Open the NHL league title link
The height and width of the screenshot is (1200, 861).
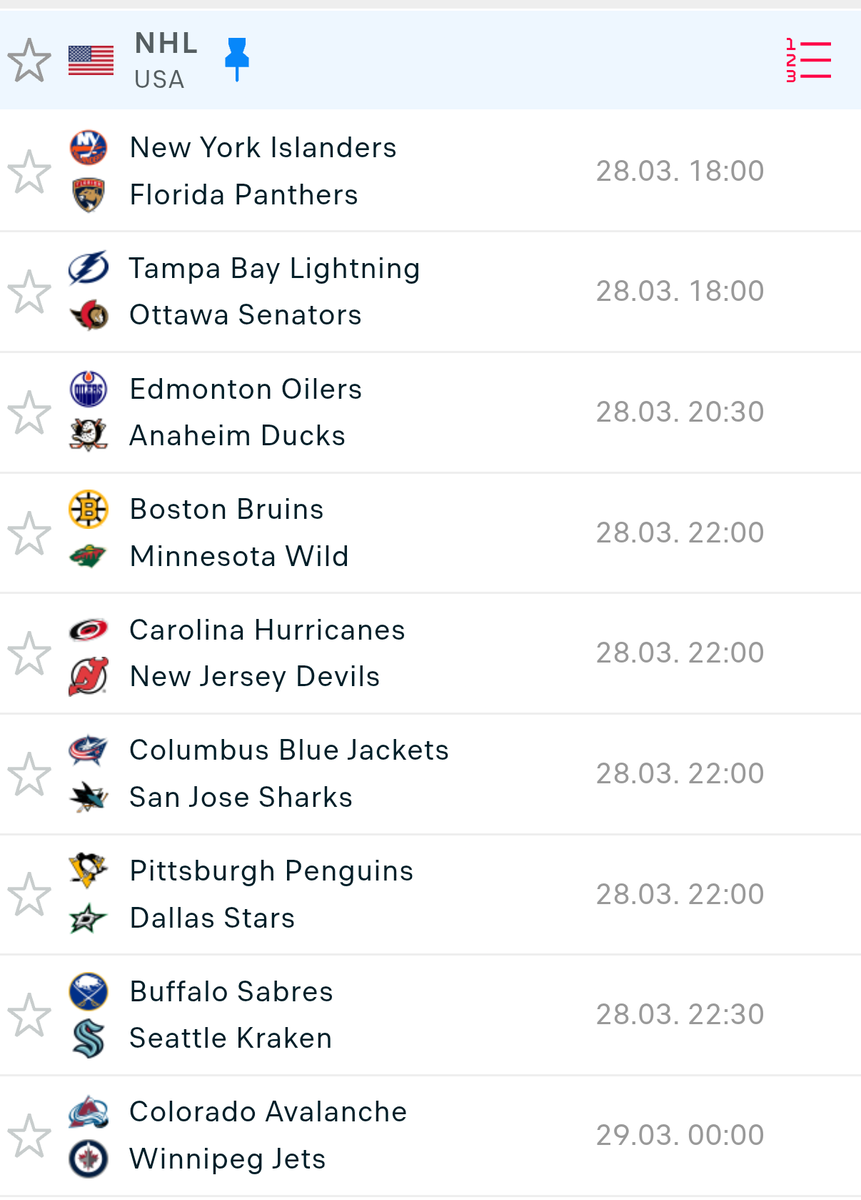166,44
